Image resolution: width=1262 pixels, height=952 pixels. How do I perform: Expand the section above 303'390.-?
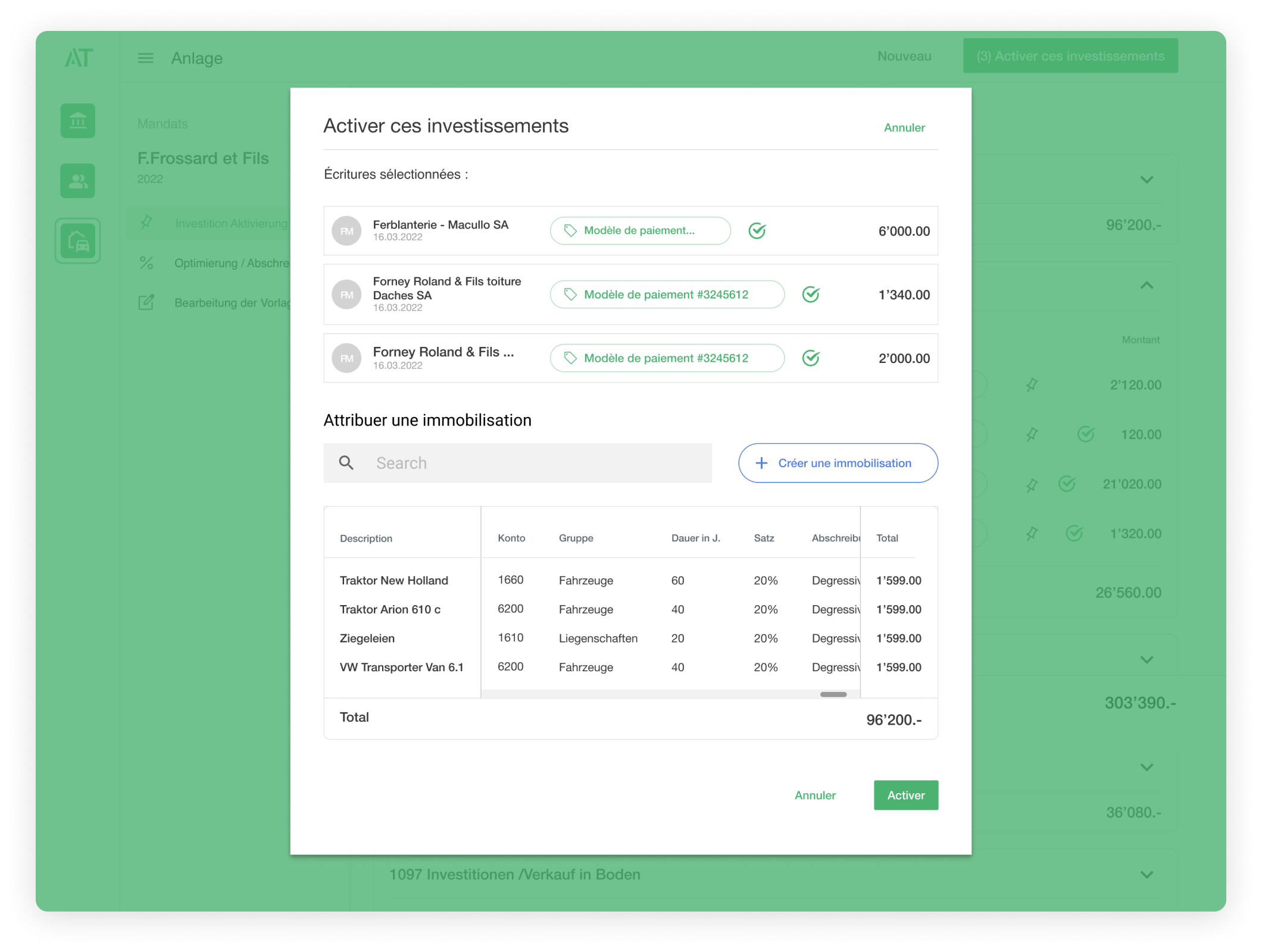pyautogui.click(x=1147, y=660)
